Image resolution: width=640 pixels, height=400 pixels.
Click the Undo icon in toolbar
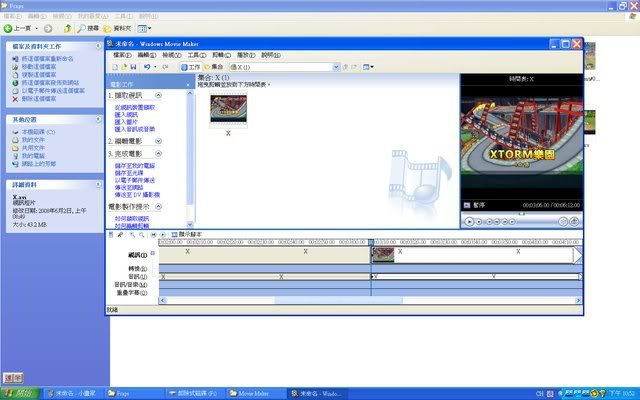tap(147, 67)
